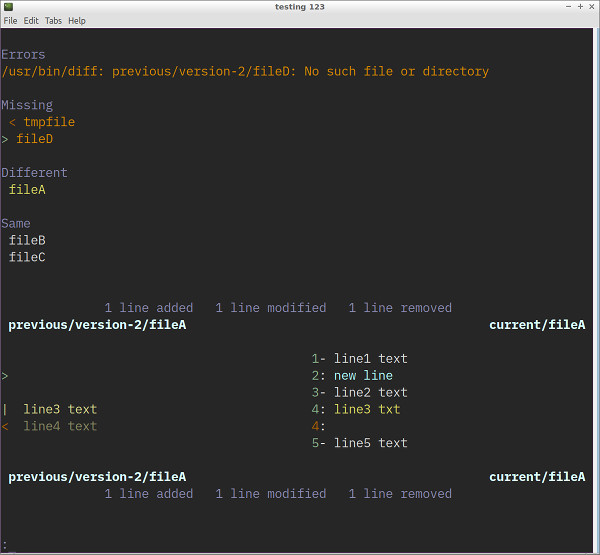The width and height of the screenshot is (600, 555).
Task: Click the lower '1 line added' summary
Action: click(x=149, y=494)
